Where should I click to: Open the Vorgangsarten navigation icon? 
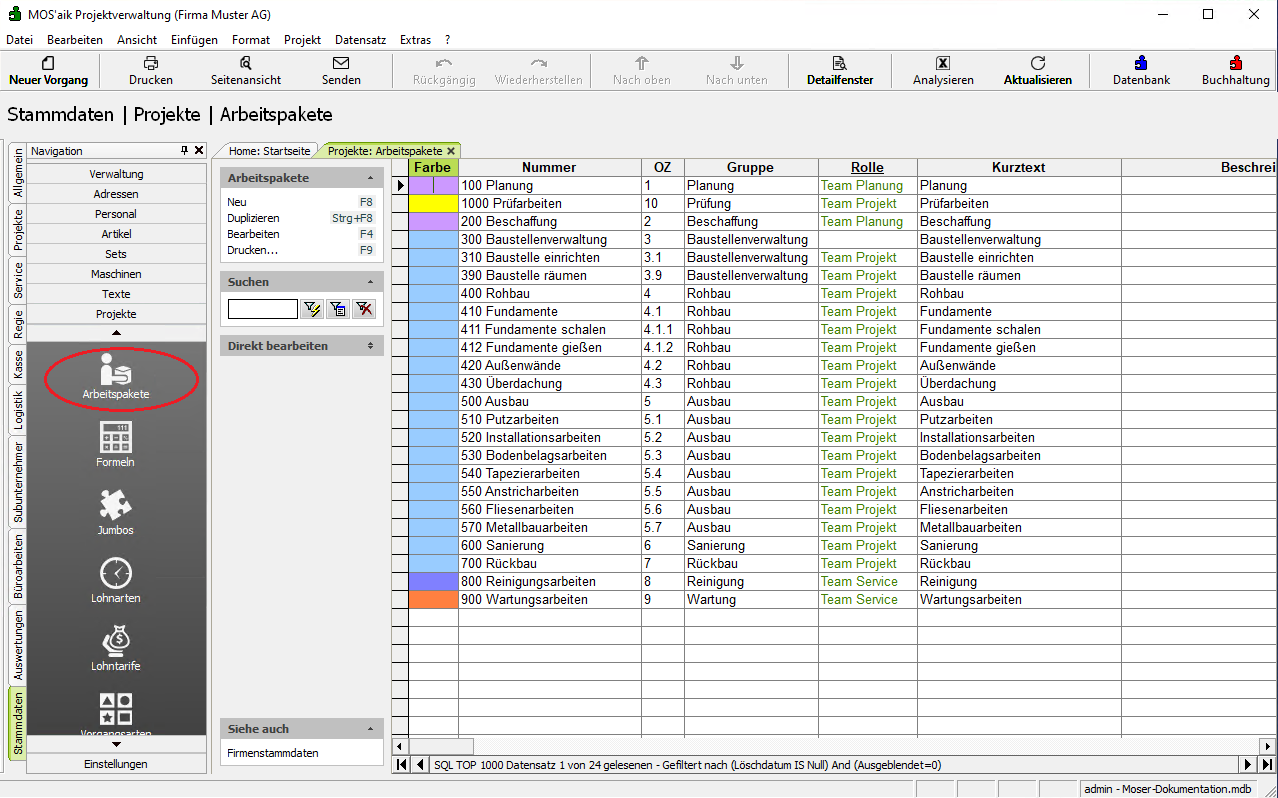(116, 715)
